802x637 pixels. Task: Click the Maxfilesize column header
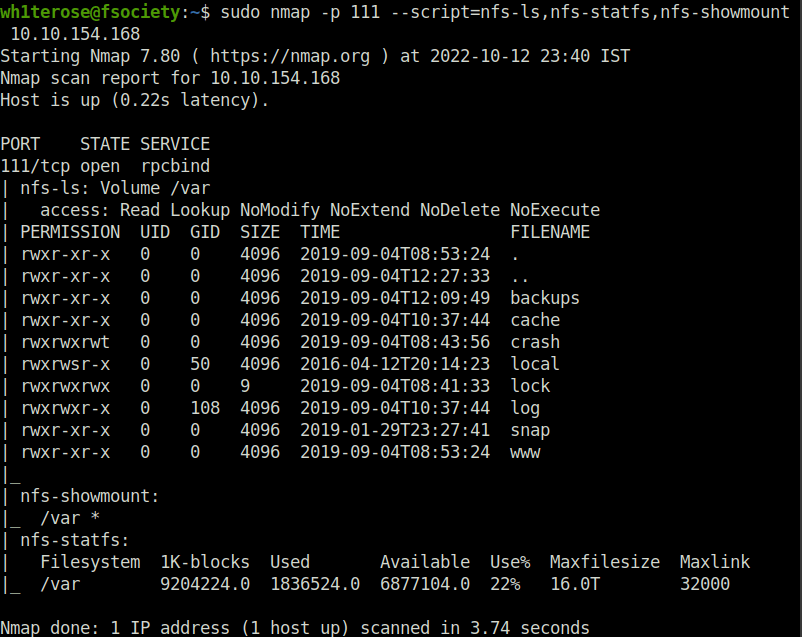(605, 562)
